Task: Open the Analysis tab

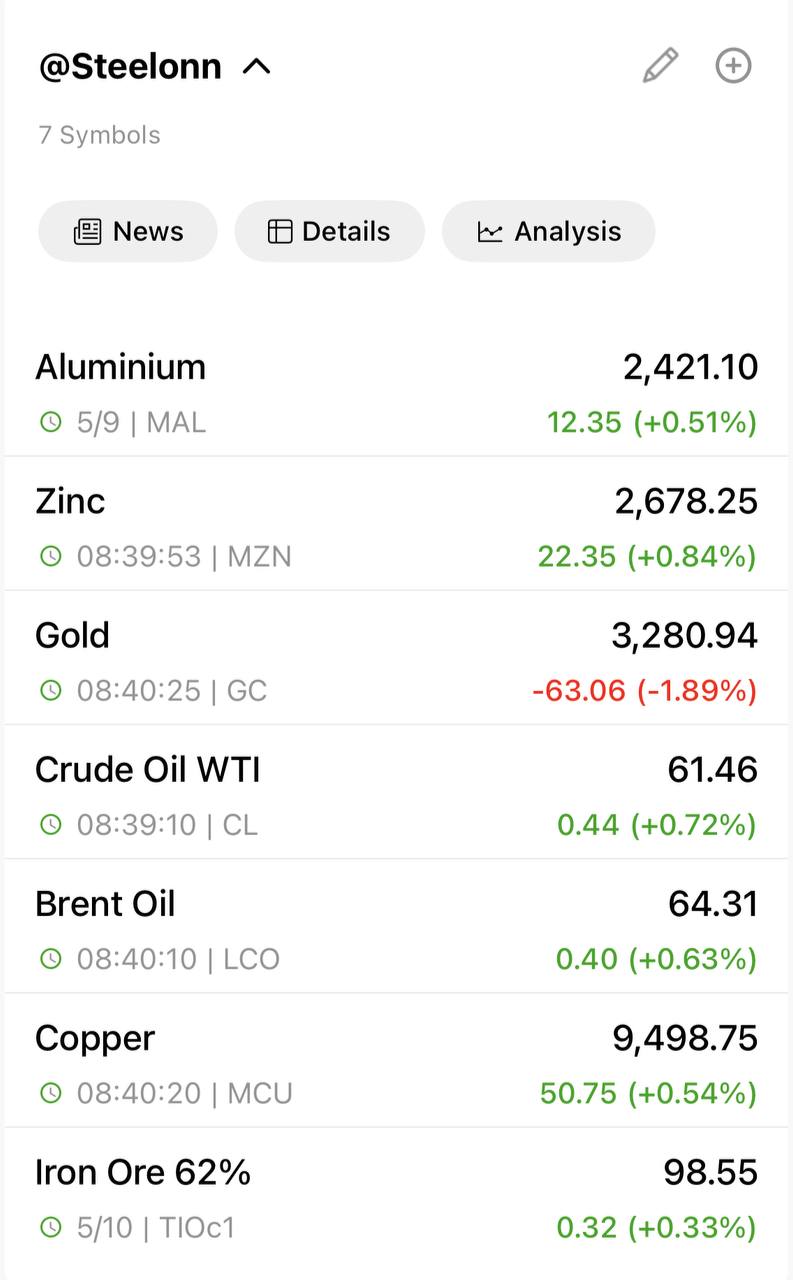Action: 548,231
